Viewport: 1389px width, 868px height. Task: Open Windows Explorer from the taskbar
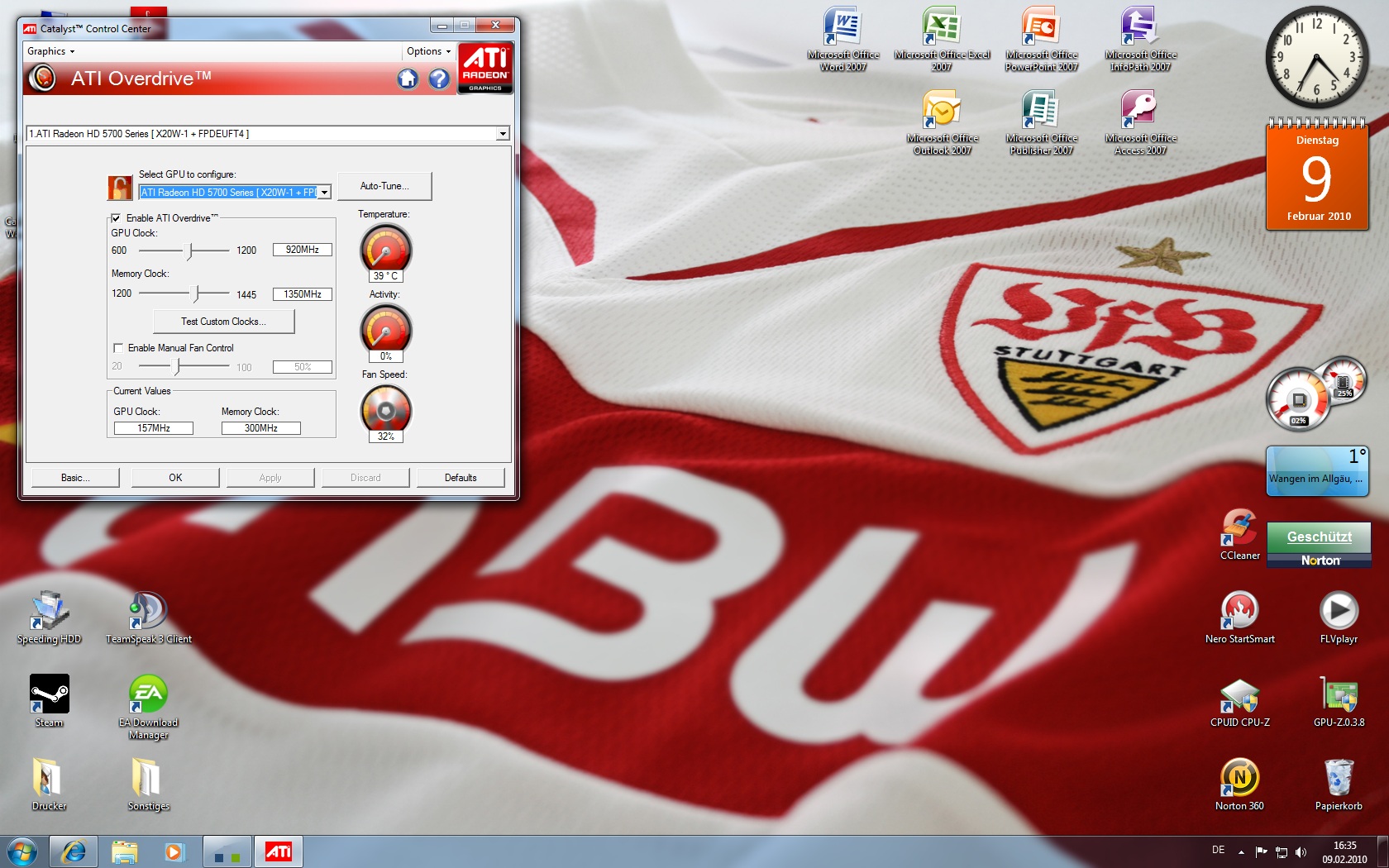(124, 851)
